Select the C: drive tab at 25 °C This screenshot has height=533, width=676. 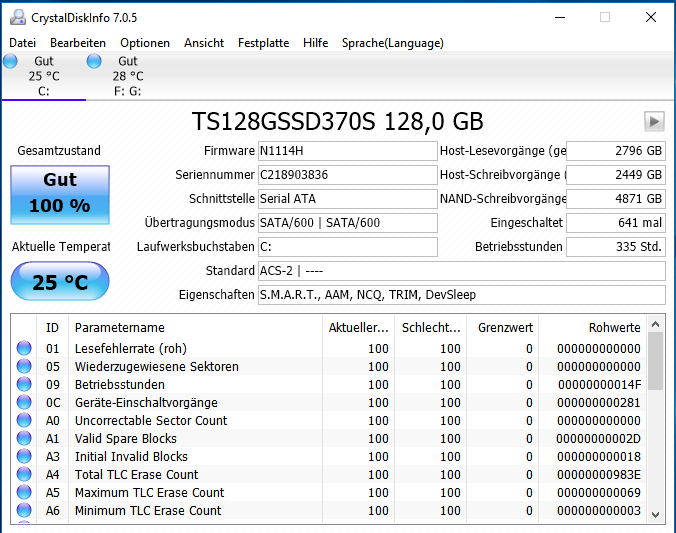coord(44,76)
